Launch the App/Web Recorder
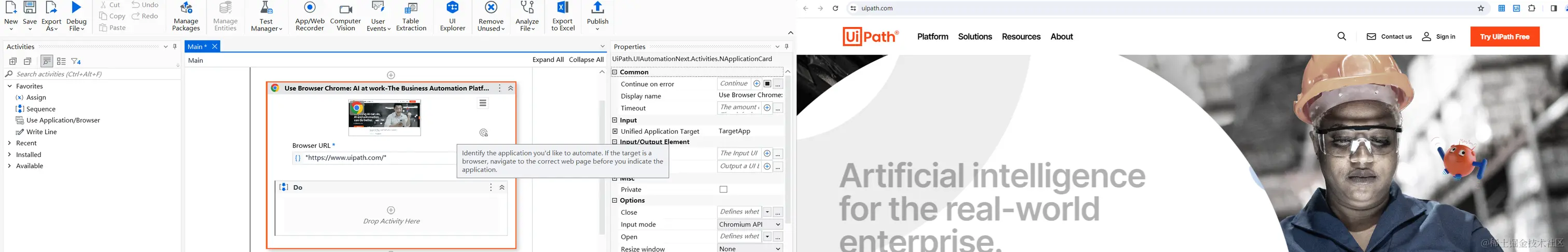 point(310,17)
